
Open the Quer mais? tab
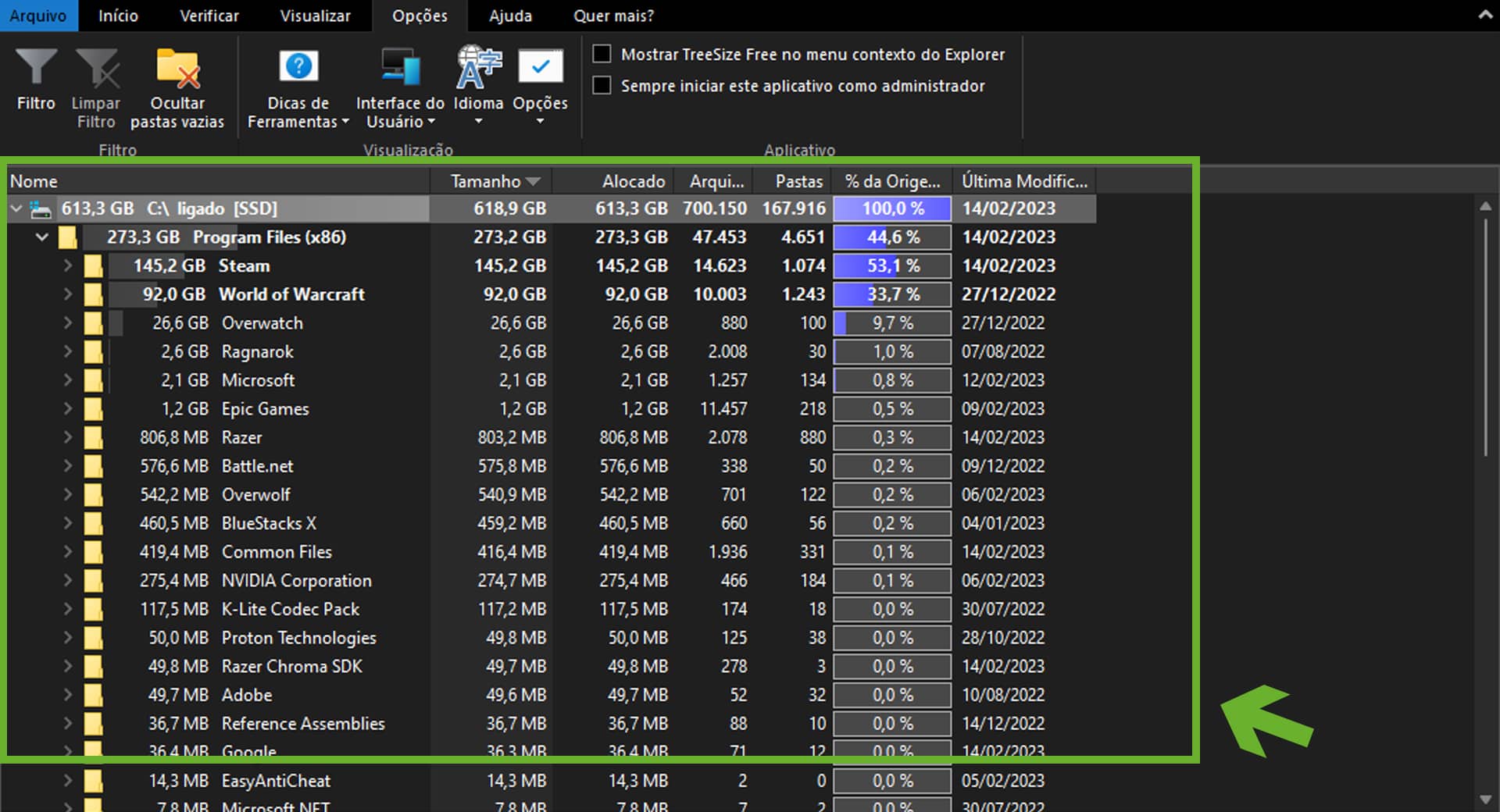613,16
